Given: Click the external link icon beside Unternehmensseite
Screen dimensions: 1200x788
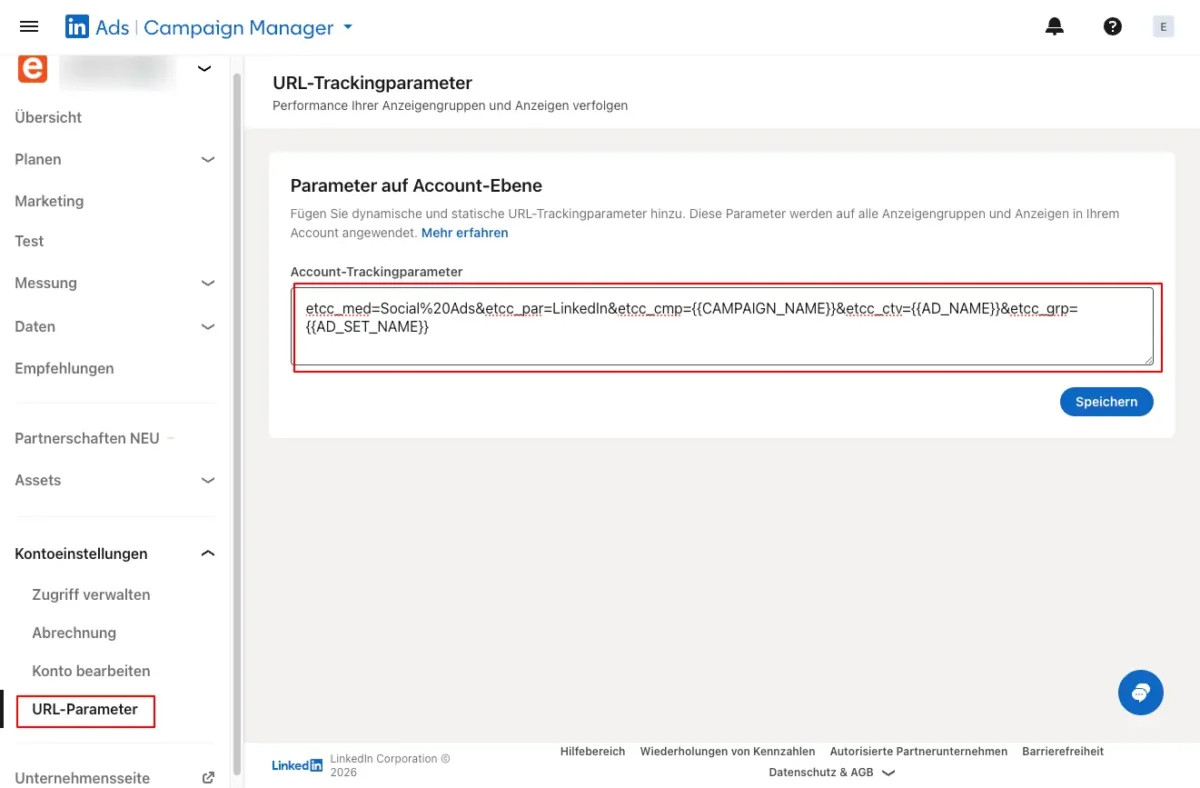Looking at the screenshot, I should [208, 778].
